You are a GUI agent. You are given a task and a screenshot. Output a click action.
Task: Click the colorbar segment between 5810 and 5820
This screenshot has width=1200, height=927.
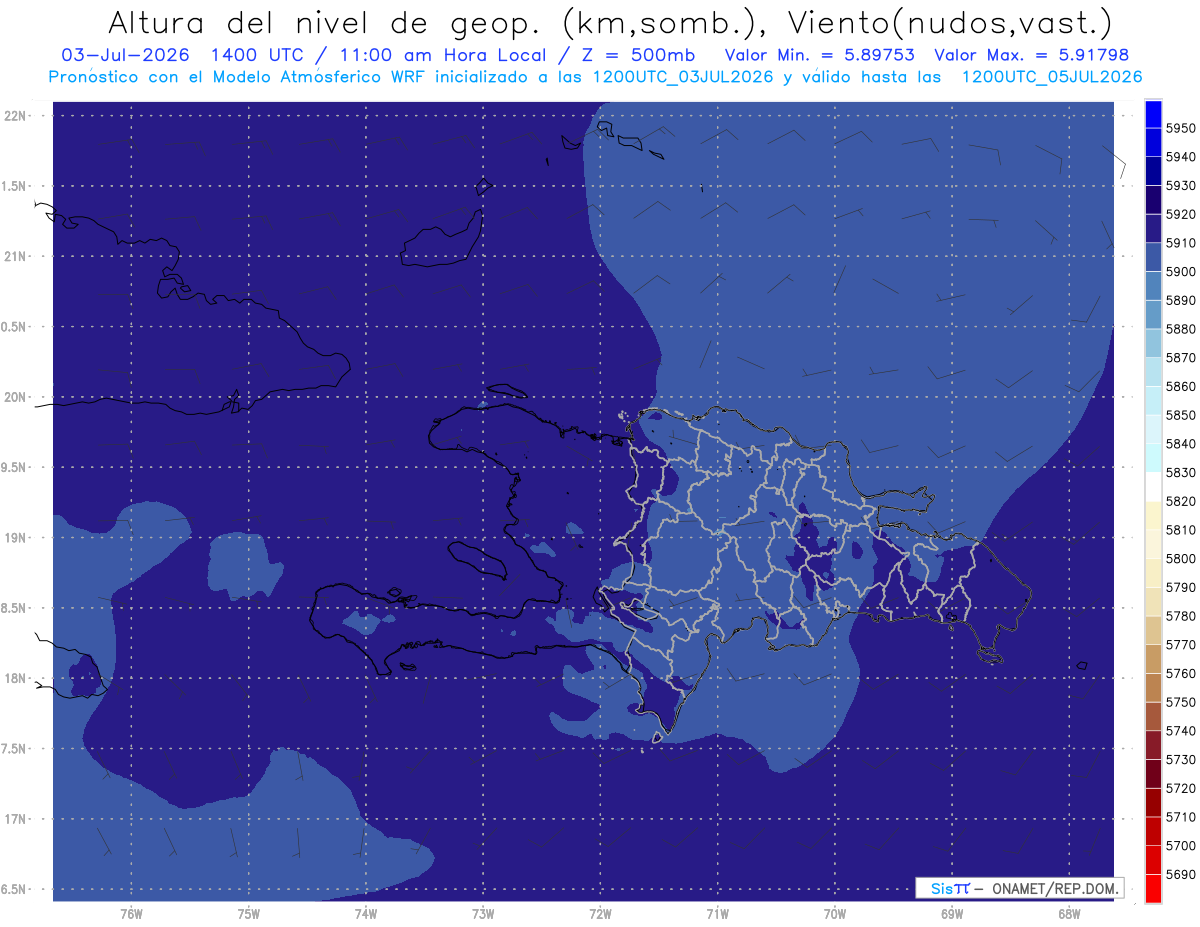pos(1153,516)
